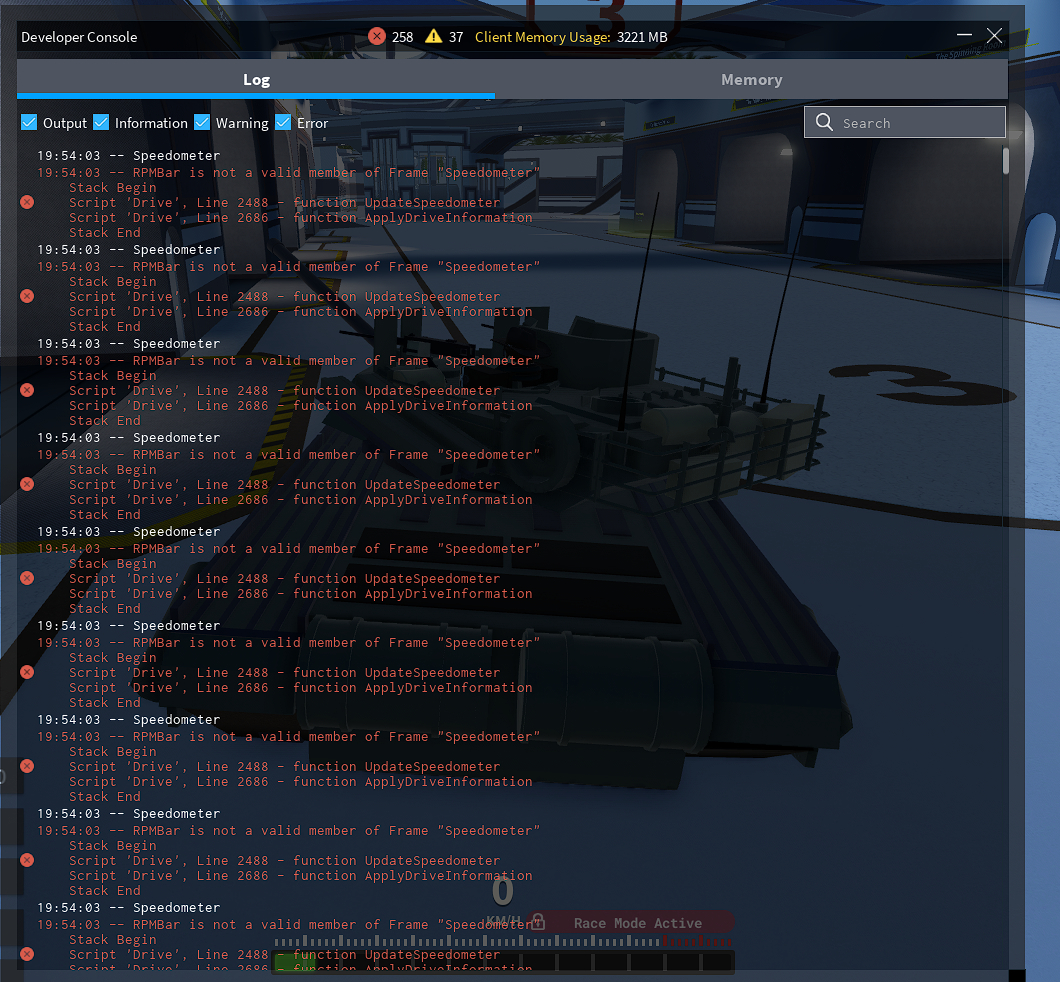
Task: Toggle the Information filter checkbox
Action: (101, 123)
